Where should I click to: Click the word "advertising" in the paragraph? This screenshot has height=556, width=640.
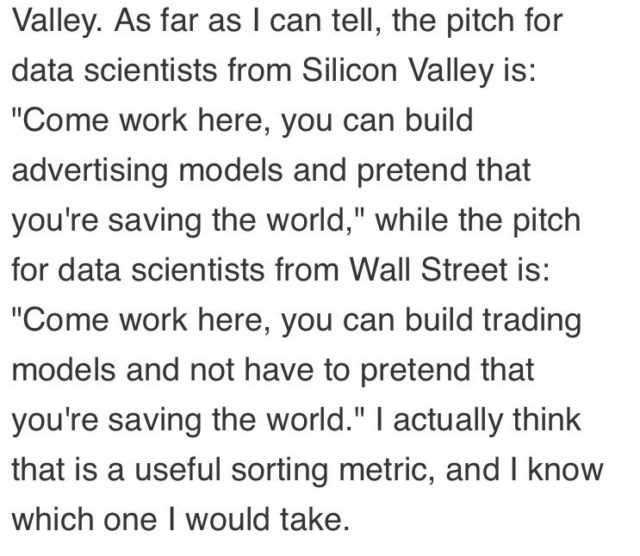click(x=90, y=171)
